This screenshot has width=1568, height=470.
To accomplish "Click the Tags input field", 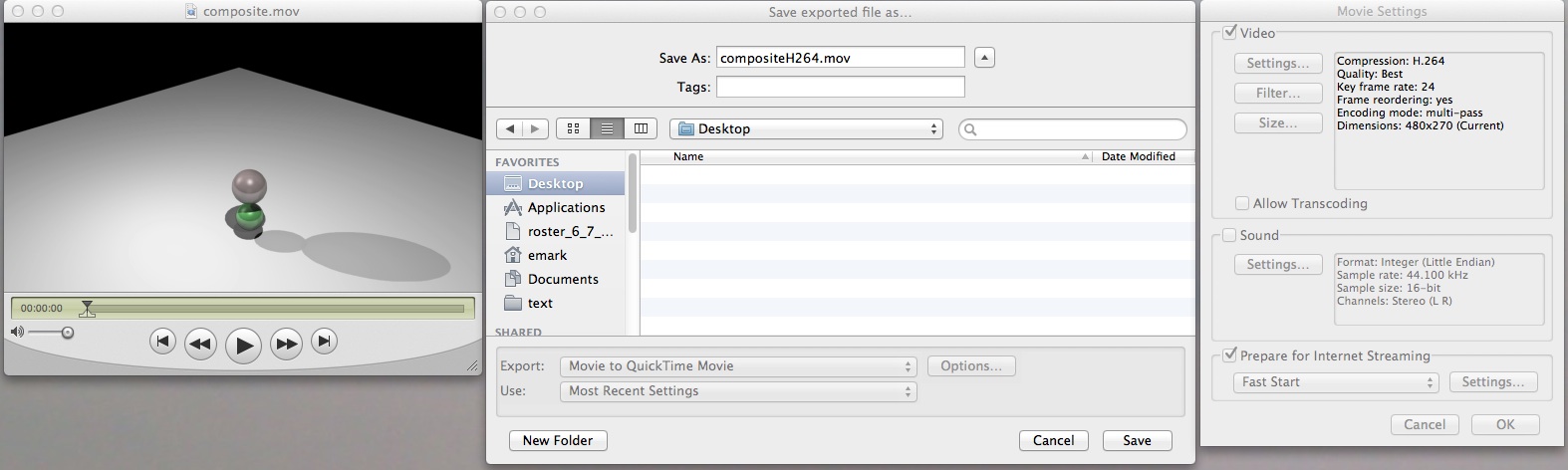I will point(841,87).
